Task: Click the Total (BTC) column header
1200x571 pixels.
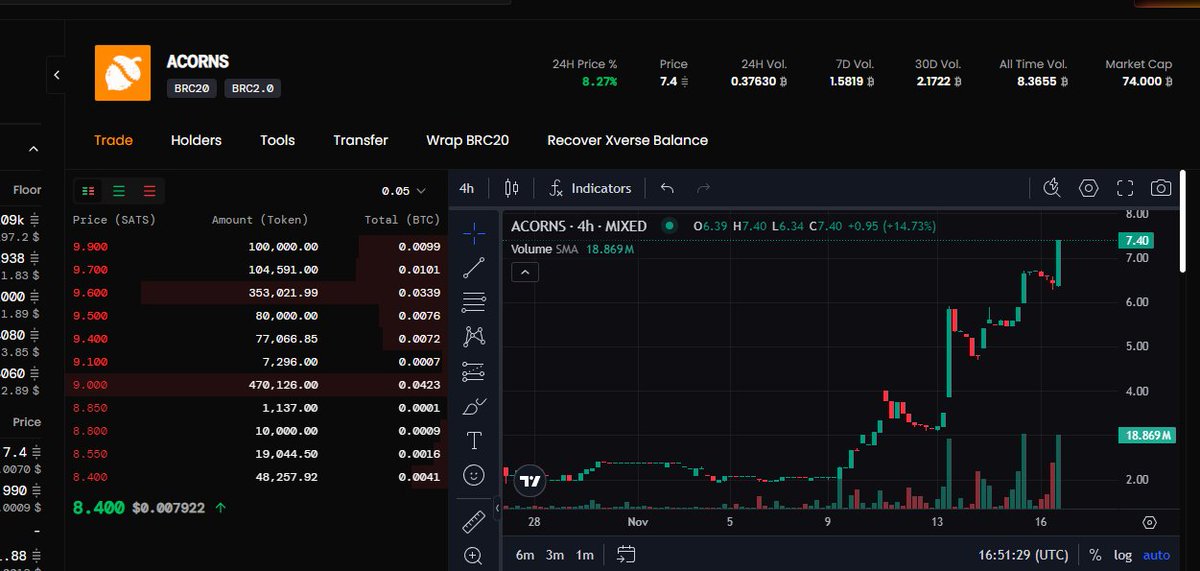Action: coord(403,219)
